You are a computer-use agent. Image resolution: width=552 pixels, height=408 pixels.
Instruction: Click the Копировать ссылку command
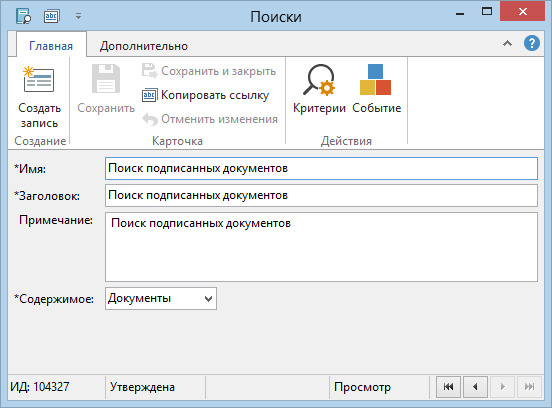click(x=206, y=95)
